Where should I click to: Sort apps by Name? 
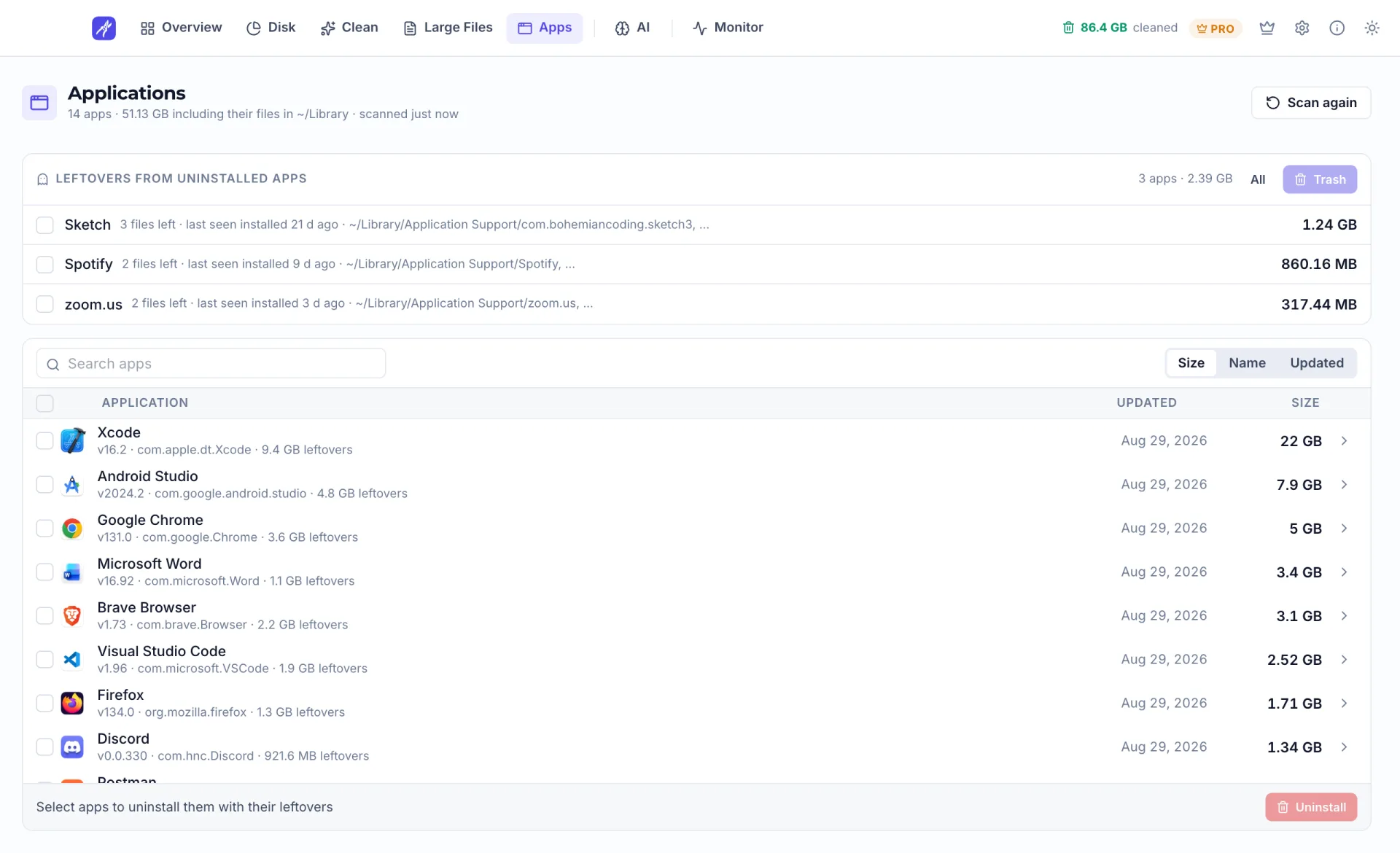[x=1247, y=363]
